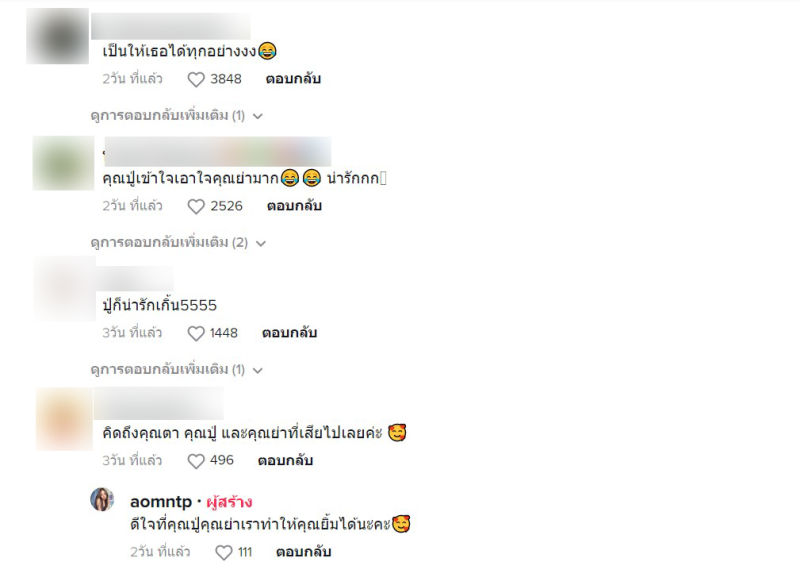The image size is (800, 562).
Task: Reply to the comment with 1448 likes
Action: pos(289,333)
